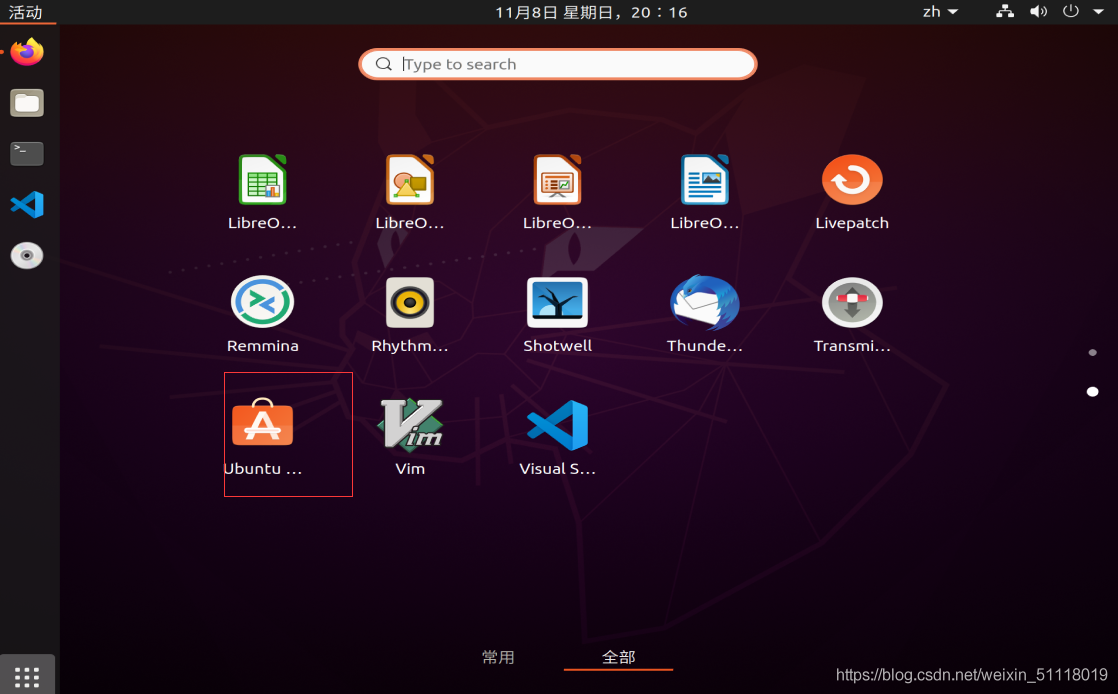1118x694 pixels.
Task: Launch LibreOffice Draw app
Action: pyautogui.click(x=410, y=180)
